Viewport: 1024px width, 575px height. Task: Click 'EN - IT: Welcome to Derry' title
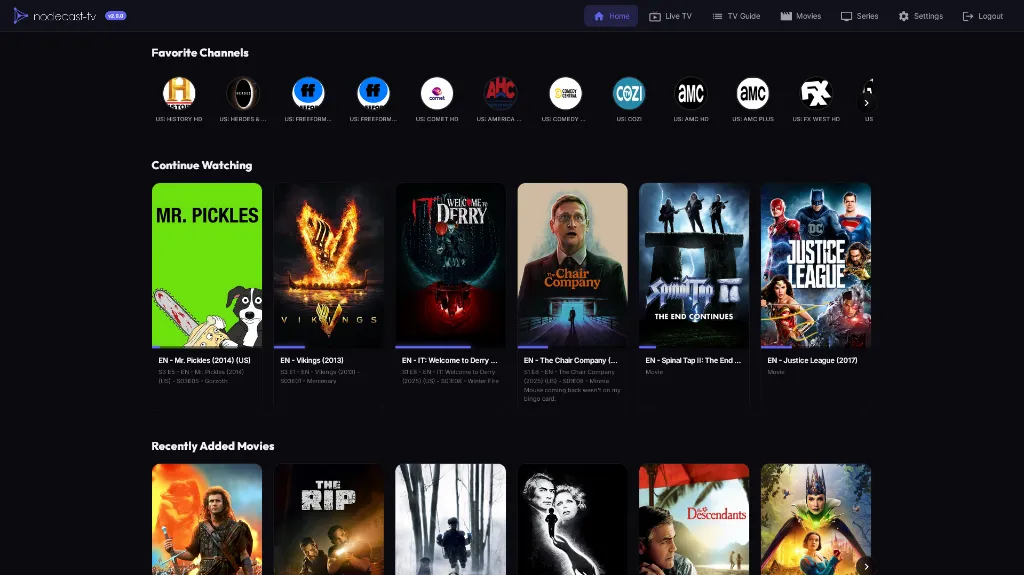(x=449, y=360)
